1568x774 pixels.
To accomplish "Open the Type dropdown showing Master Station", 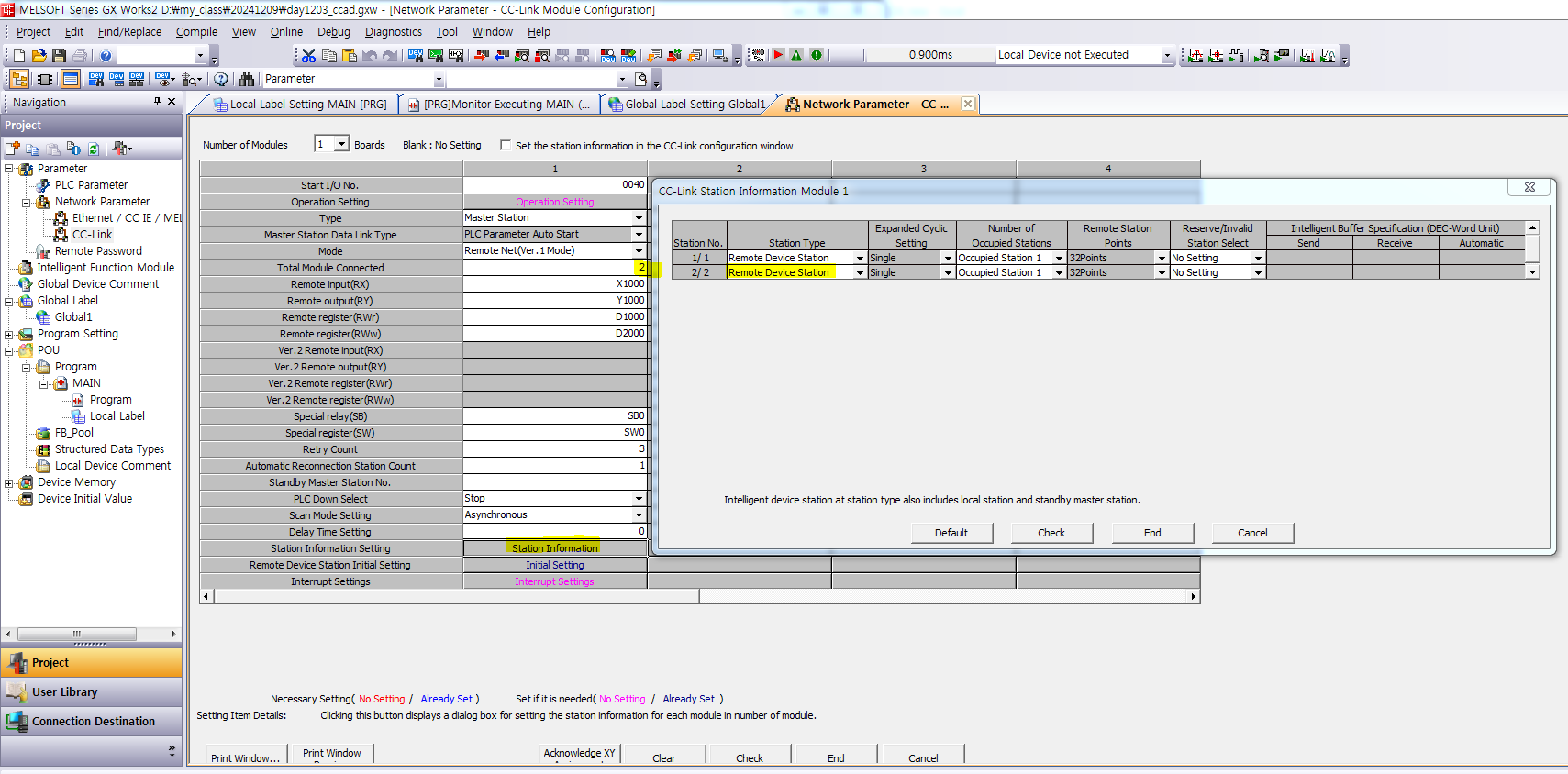I will (639, 217).
